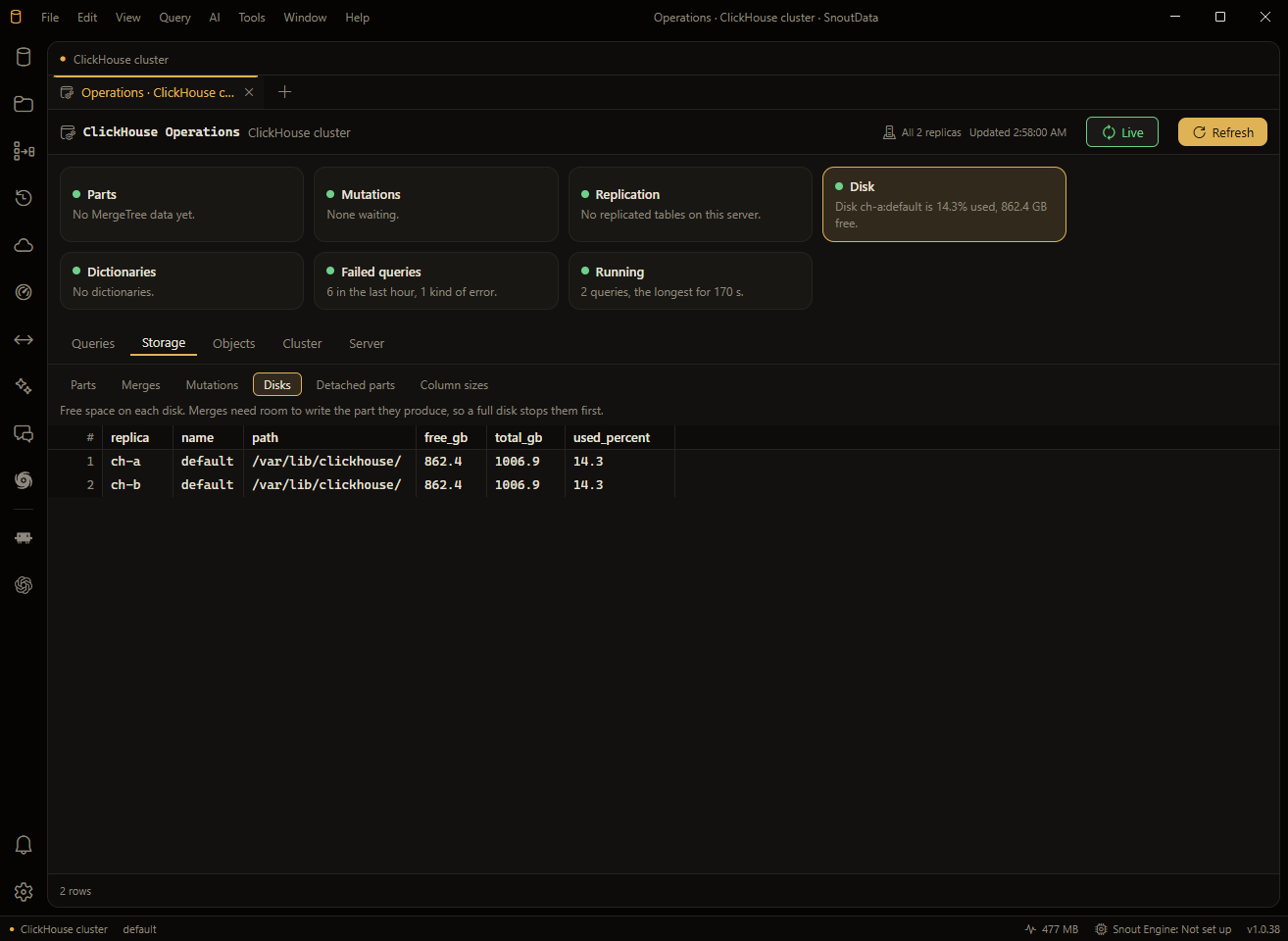Click 'All 2 replicas' label
The height and width of the screenshot is (941, 1288).
pyautogui.click(x=931, y=132)
